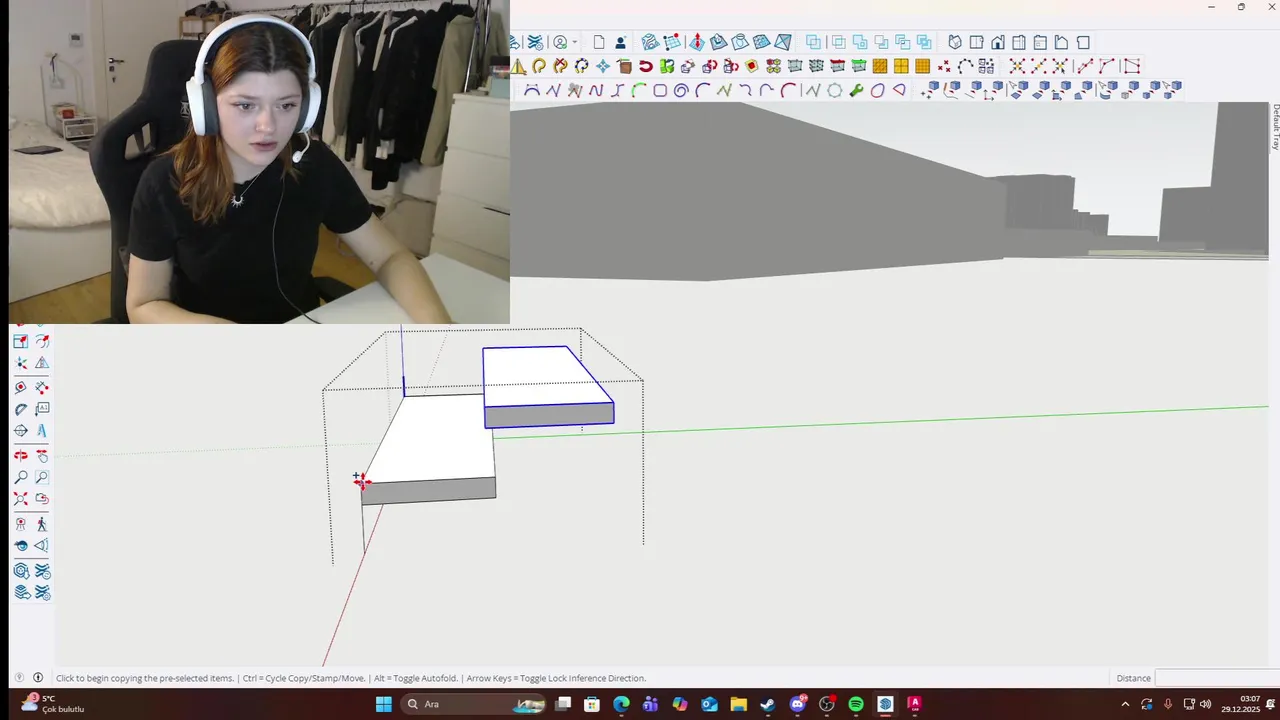Click the Intersect solid tool
This screenshot has width=1280, height=720.
click(x=838, y=42)
